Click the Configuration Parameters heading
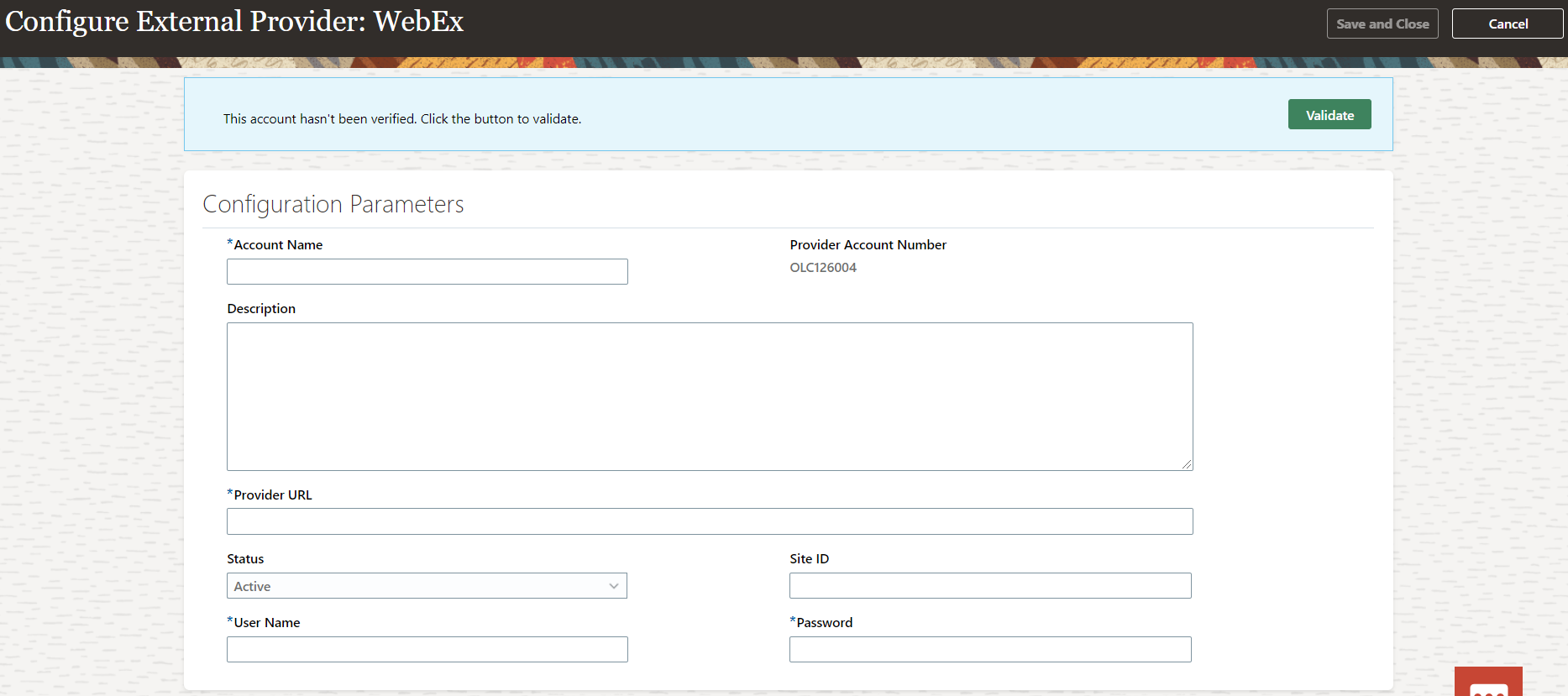Screen dimensions: 1568x696 click(333, 204)
